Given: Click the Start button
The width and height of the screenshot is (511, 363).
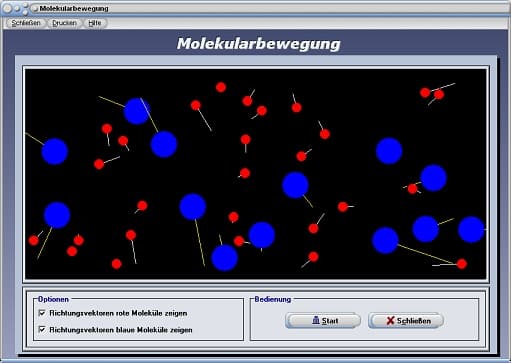Looking at the screenshot, I should click(x=323, y=321).
